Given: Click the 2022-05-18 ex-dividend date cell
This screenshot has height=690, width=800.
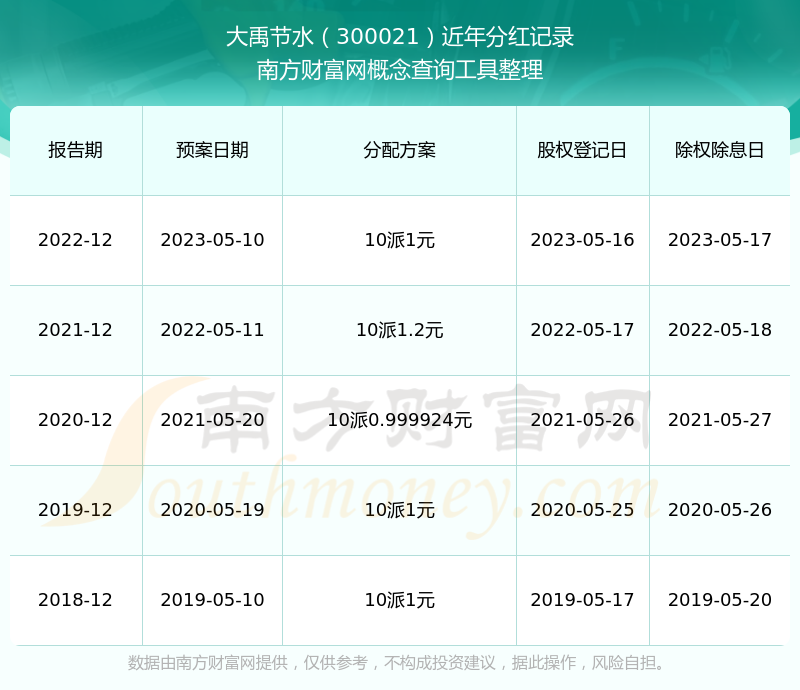Looking at the screenshot, I should point(720,330).
